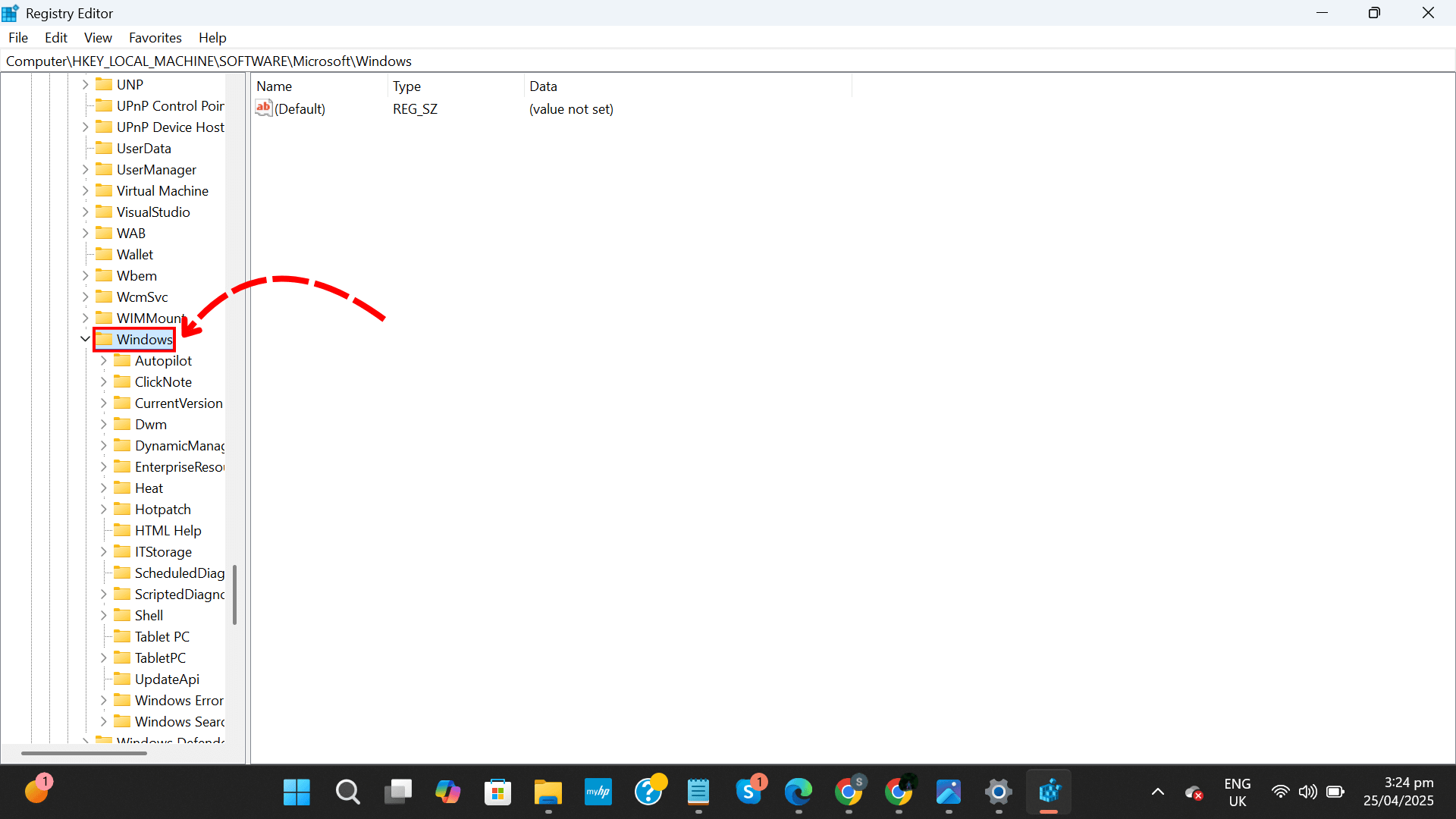Open Copilot from the taskbar
The width and height of the screenshot is (1456, 819).
click(x=448, y=791)
